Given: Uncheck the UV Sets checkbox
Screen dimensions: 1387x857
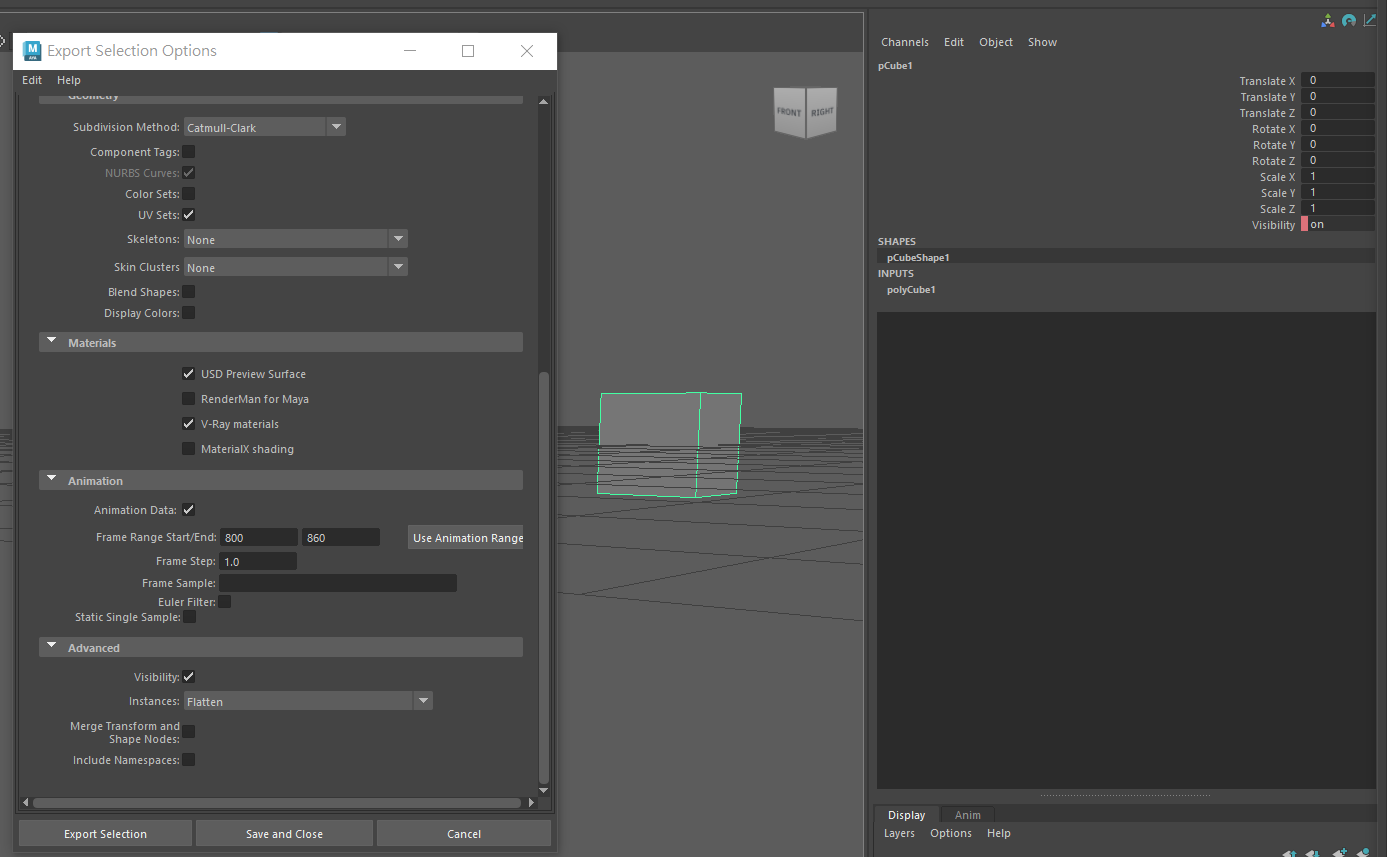Looking at the screenshot, I should coord(188,215).
